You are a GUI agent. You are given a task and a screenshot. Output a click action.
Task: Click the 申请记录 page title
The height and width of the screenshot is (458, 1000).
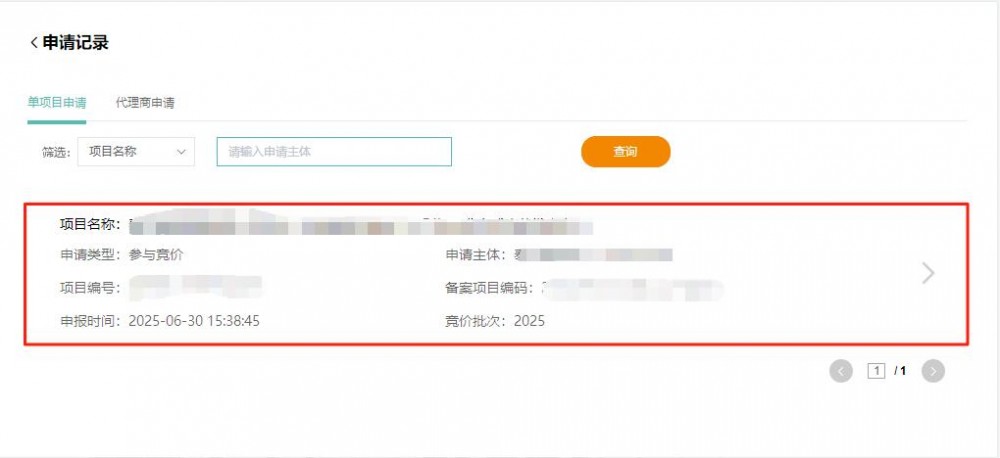[75, 43]
